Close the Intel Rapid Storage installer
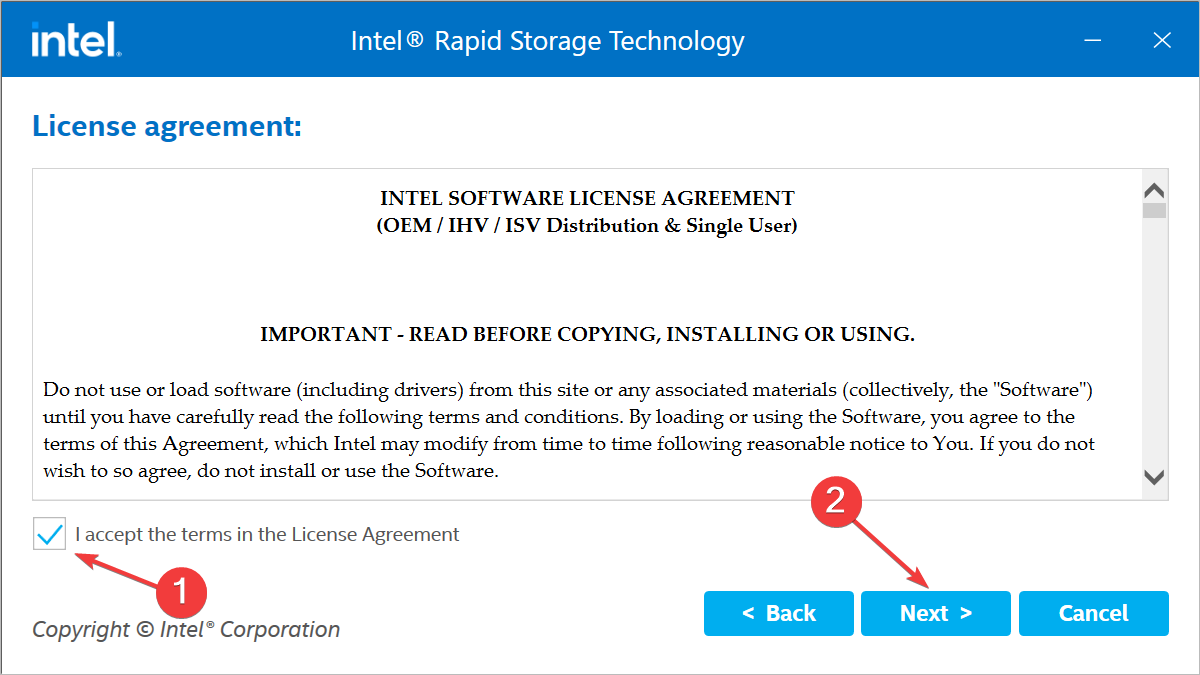1200x675 pixels. click(x=1161, y=41)
